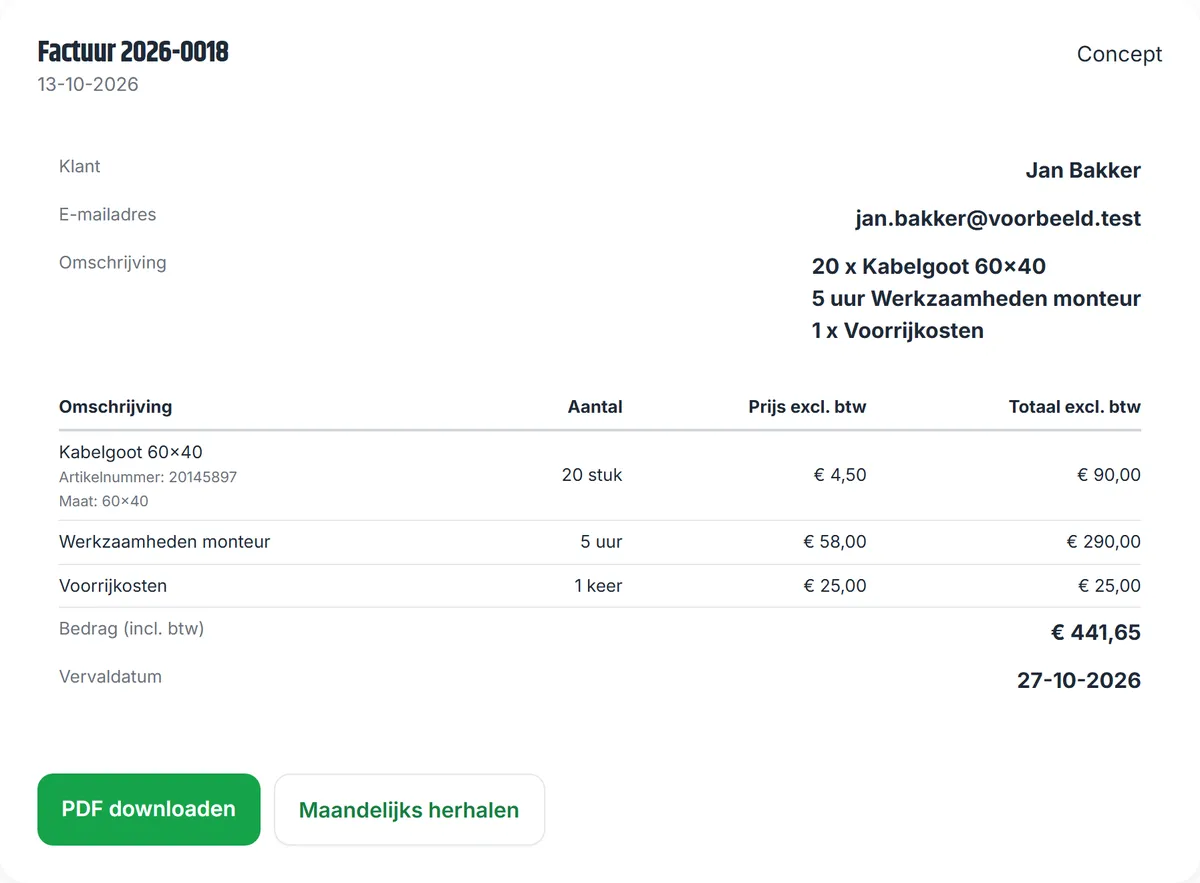The width and height of the screenshot is (1200, 883).
Task: Click the invoice date 13-10-2026
Action: tap(88, 84)
